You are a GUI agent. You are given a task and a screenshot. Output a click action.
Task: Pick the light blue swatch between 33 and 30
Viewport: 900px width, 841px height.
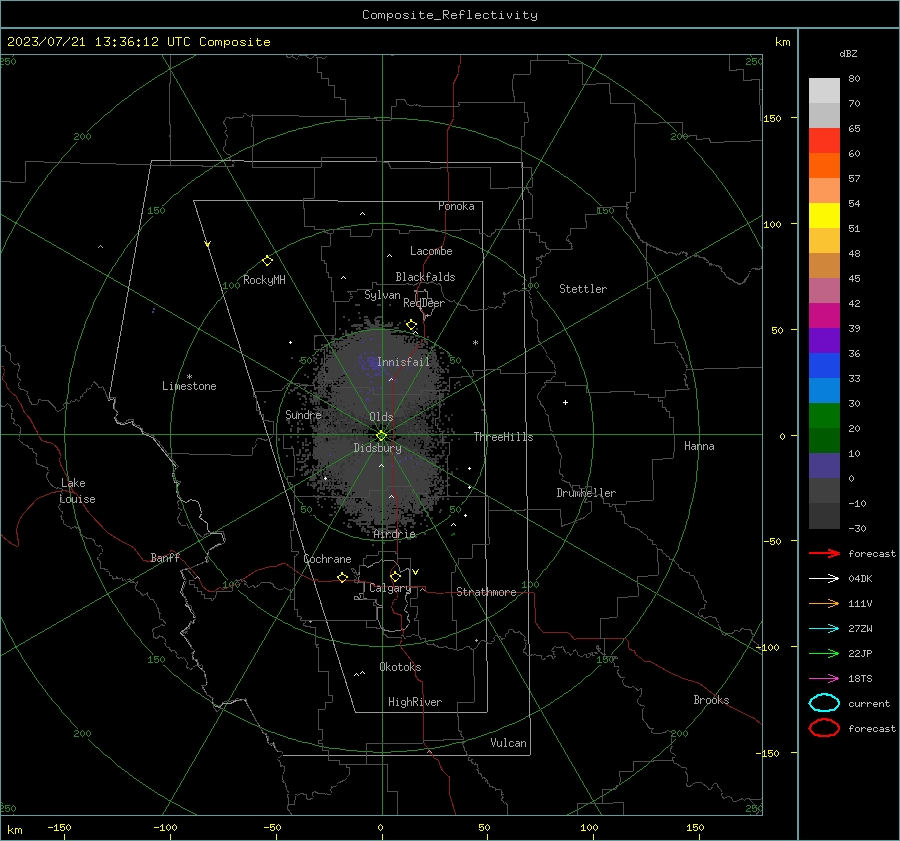(824, 390)
